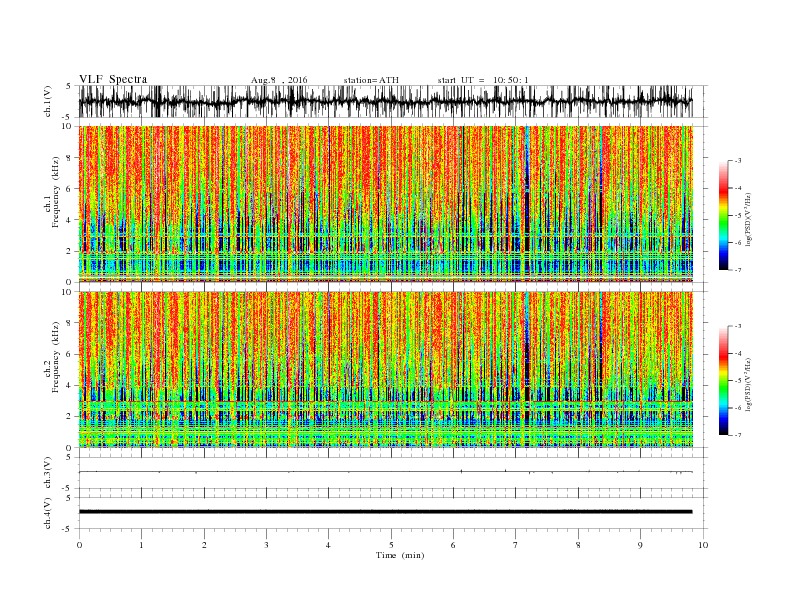Click time axis tick label "2"
The image size is (792, 612).
(204, 545)
